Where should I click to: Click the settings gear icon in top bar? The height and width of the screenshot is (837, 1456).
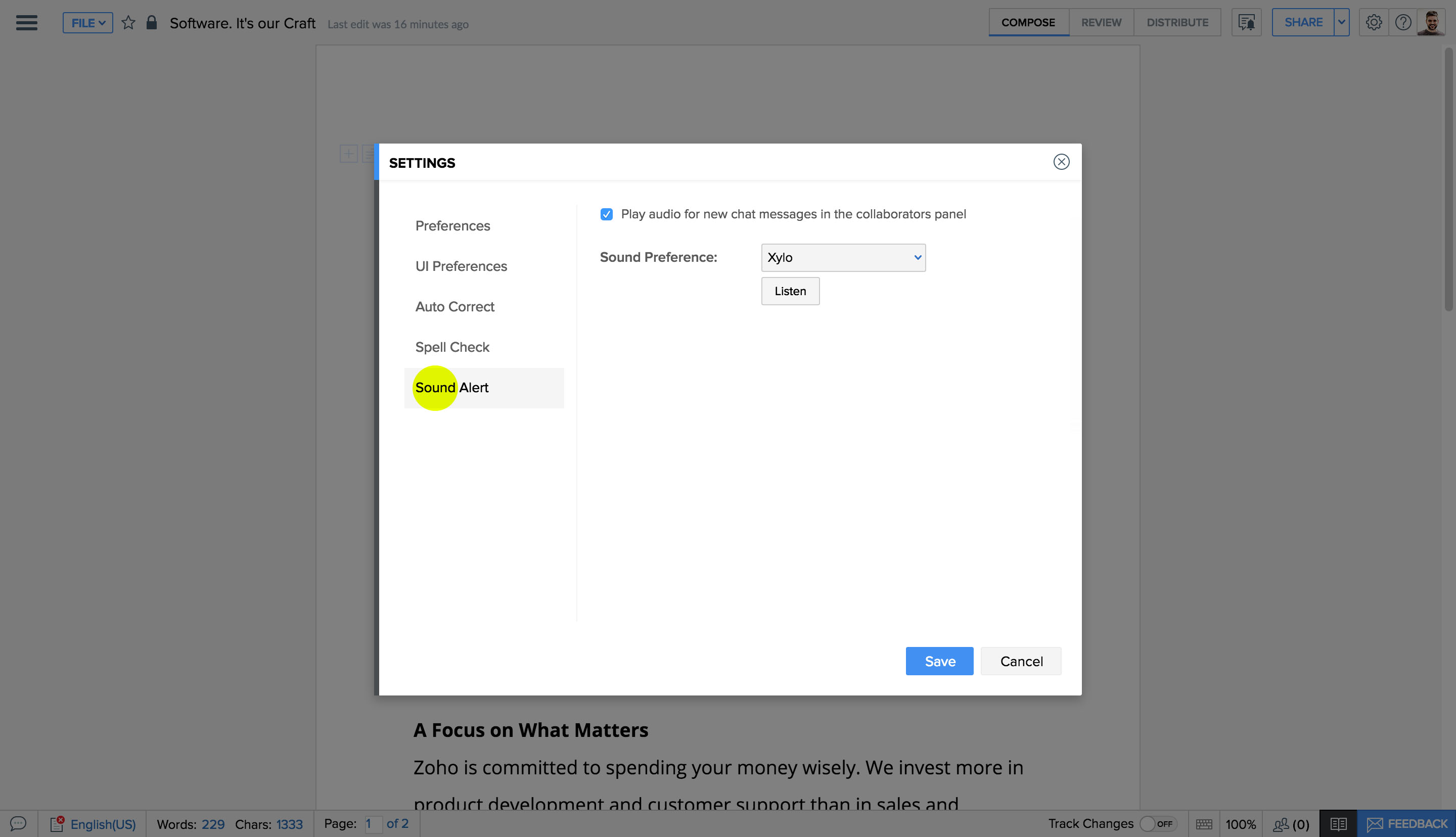tap(1374, 22)
